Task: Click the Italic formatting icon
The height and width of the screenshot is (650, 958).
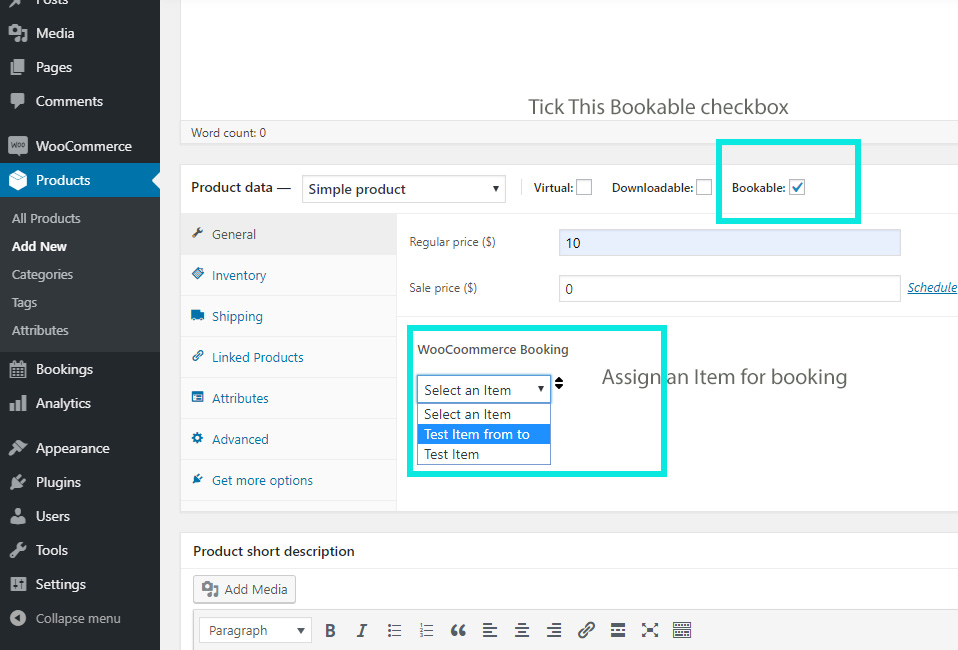Action: (x=362, y=630)
